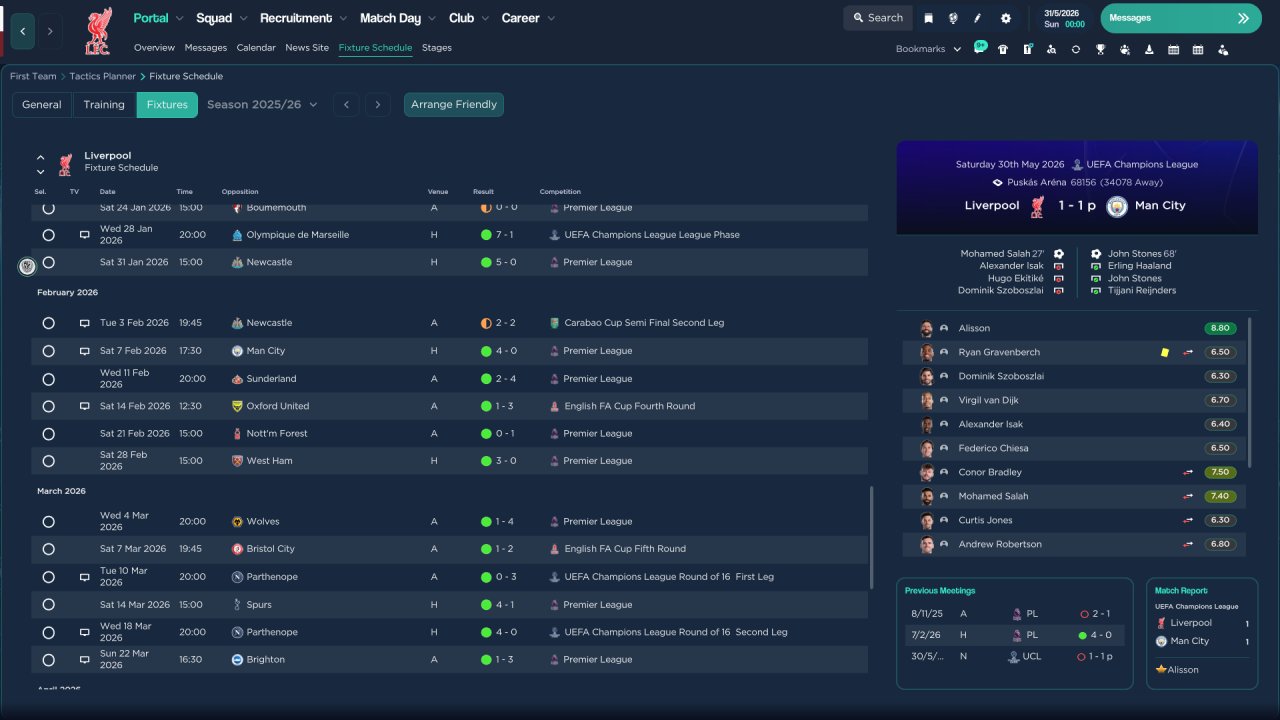Click Ryan Gravenberch's yellow card icon

[1164, 352]
